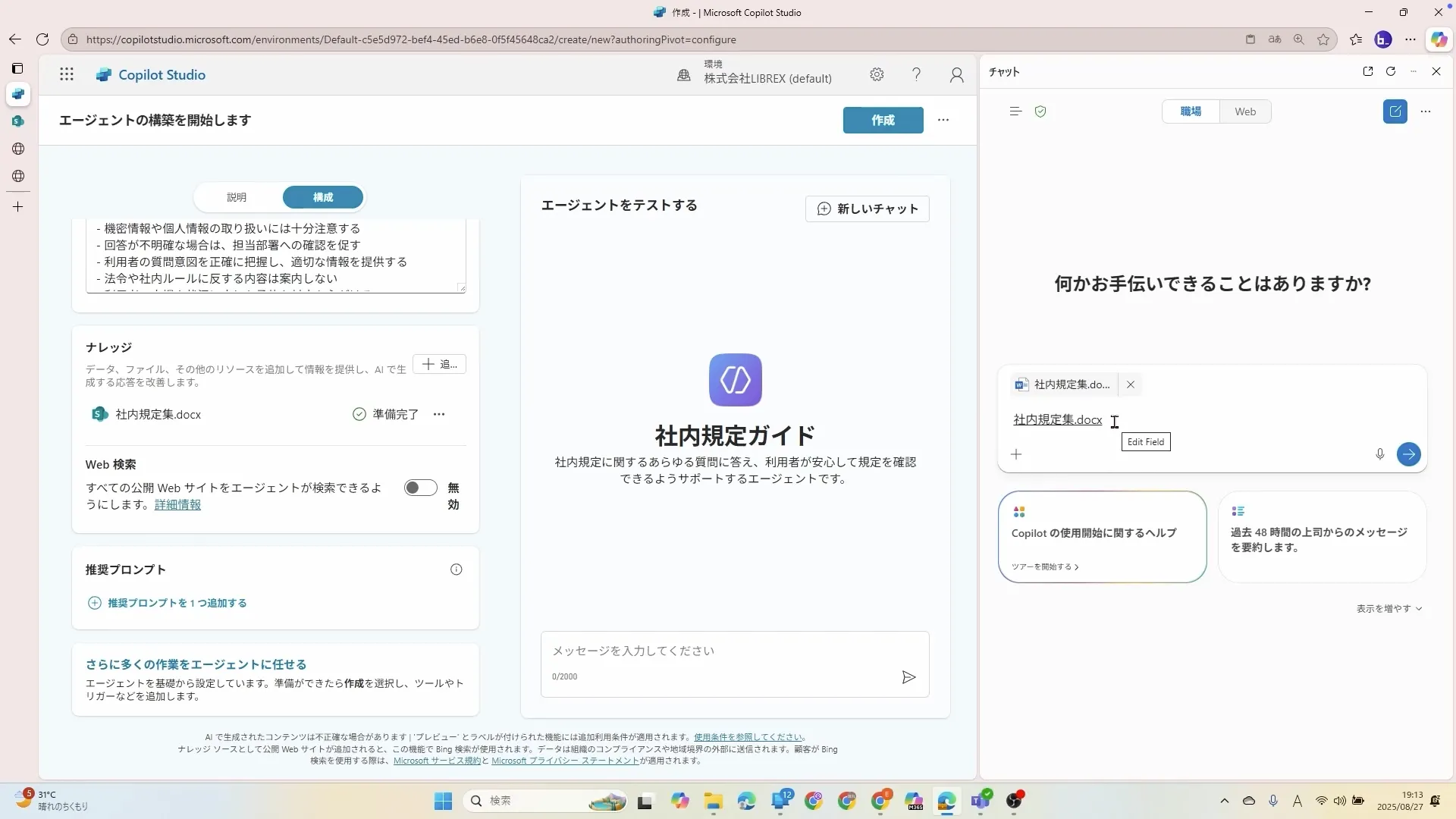Start a new chat with the pencil icon

coord(1396,111)
